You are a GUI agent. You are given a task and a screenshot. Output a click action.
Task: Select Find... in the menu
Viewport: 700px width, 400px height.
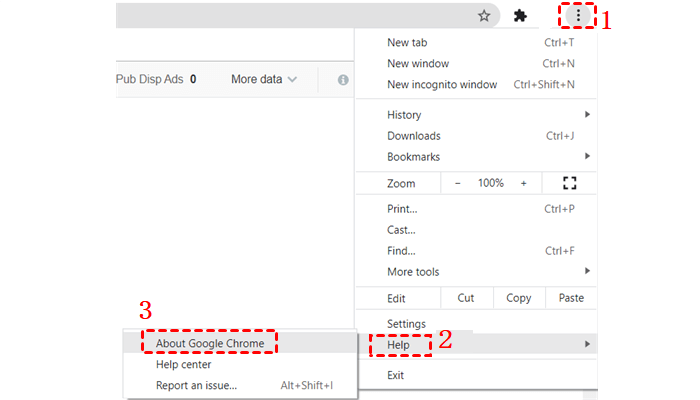476,251
